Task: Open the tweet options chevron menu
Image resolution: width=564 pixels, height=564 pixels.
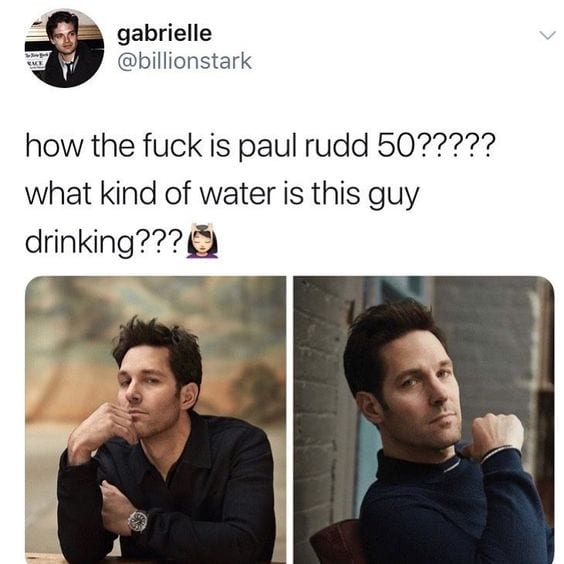Action: coord(547,35)
